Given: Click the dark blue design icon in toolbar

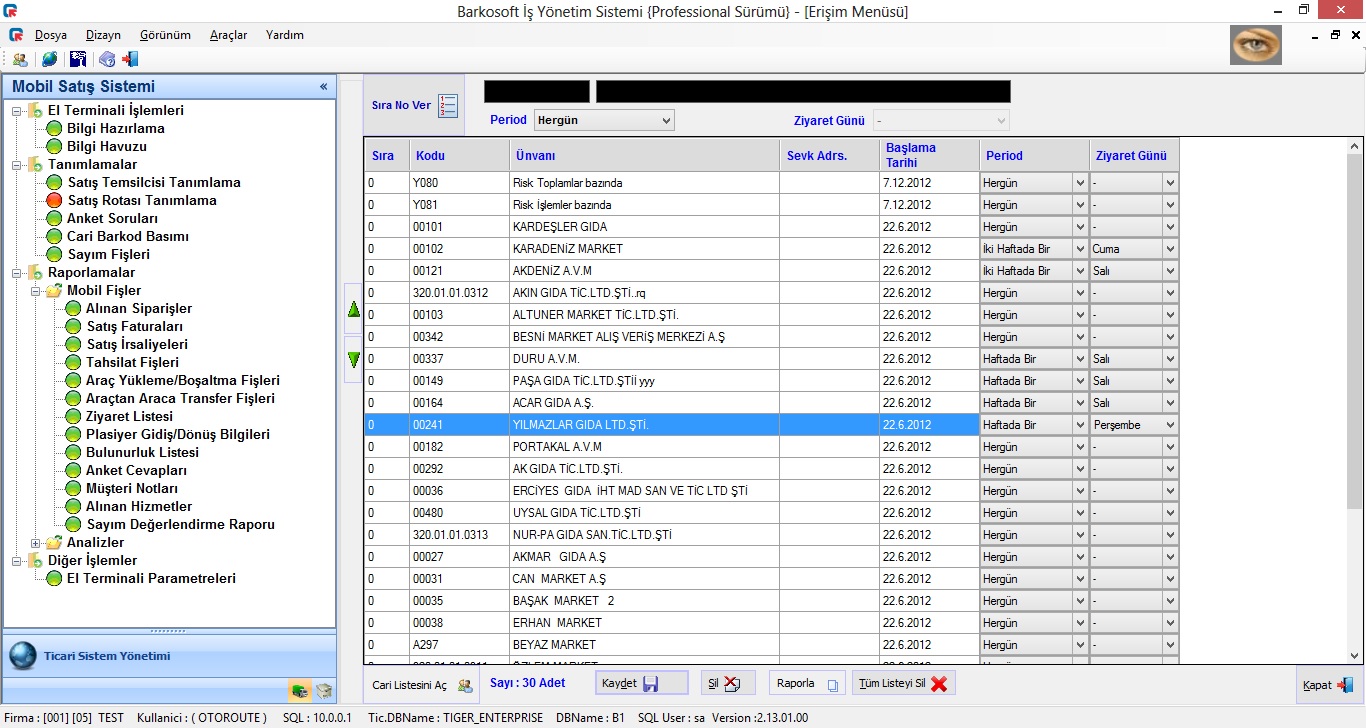Looking at the screenshot, I should (78, 59).
